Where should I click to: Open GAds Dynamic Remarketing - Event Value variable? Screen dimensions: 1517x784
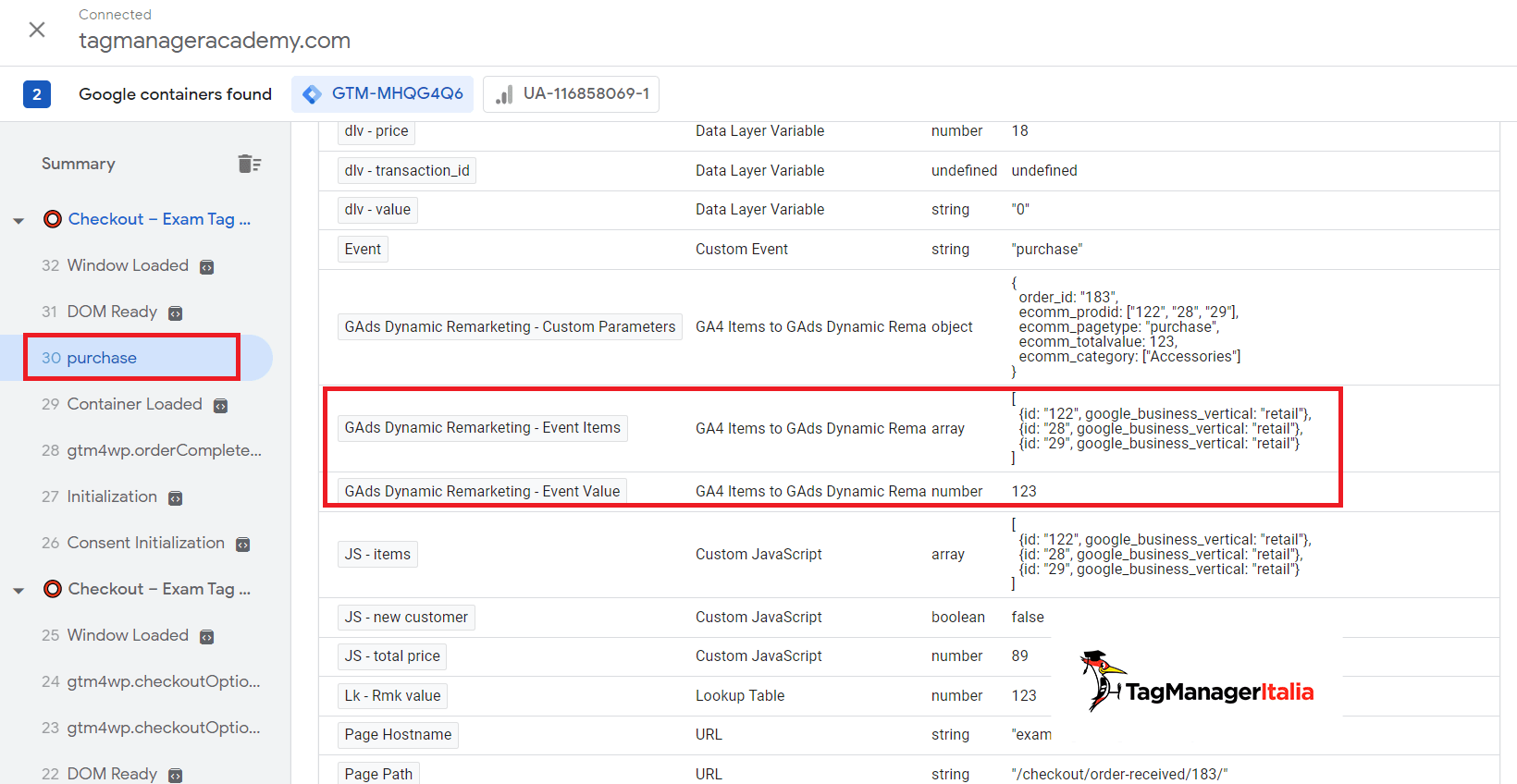coord(482,491)
